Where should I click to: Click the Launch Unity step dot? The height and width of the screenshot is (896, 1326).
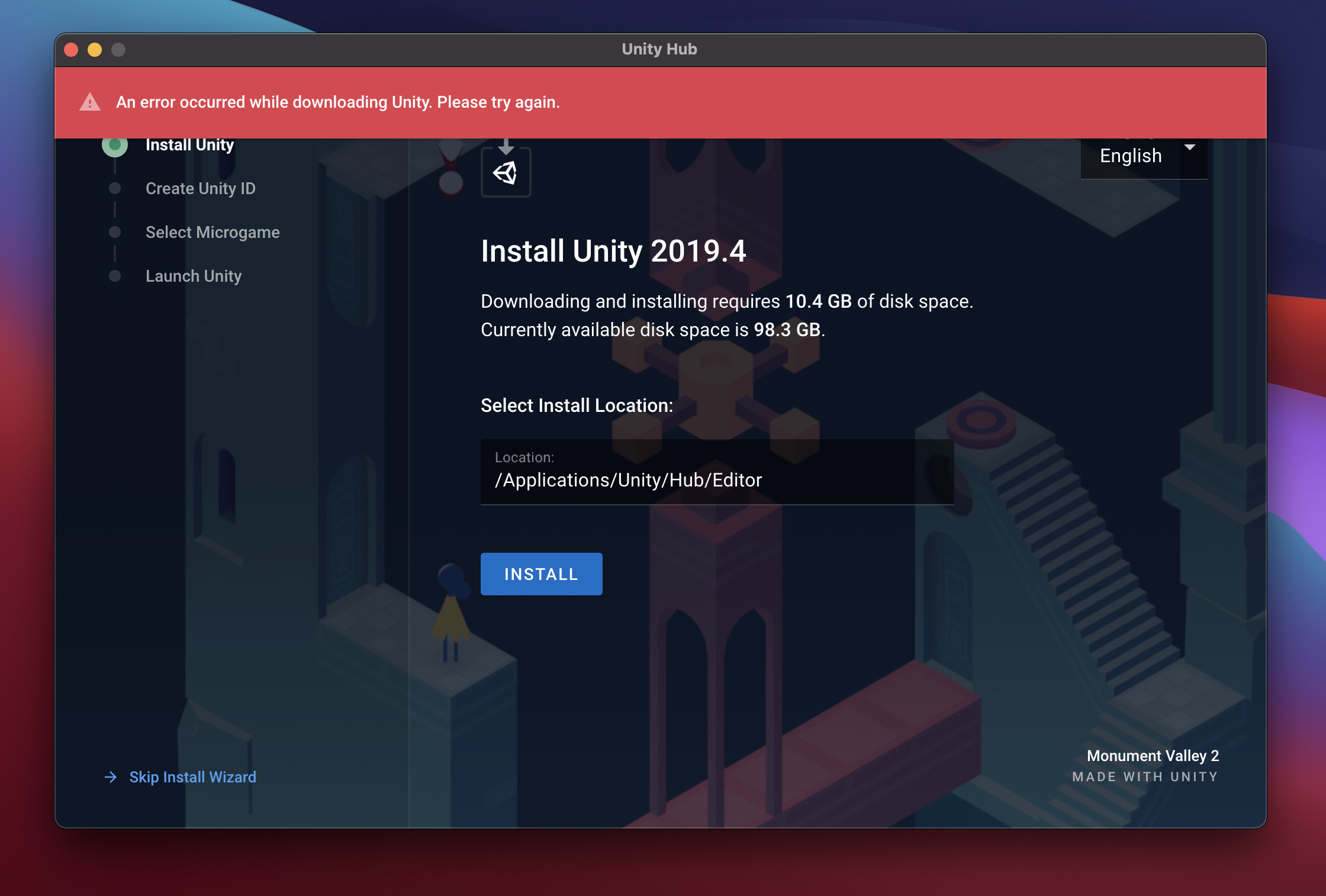pyautogui.click(x=115, y=276)
